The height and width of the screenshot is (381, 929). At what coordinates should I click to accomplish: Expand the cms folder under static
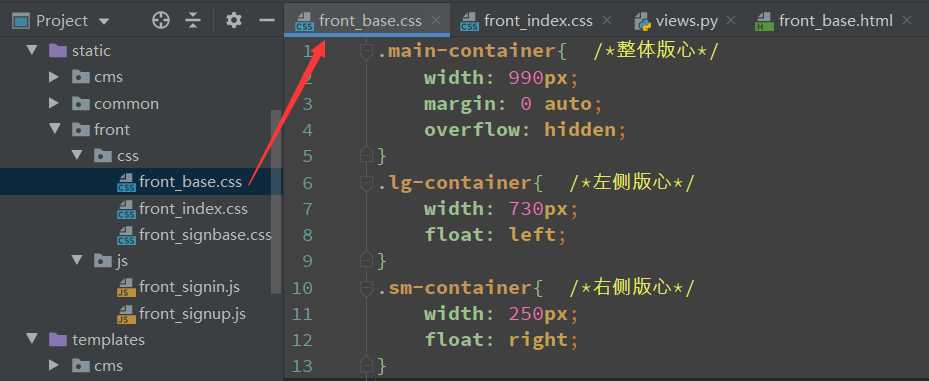[55, 77]
